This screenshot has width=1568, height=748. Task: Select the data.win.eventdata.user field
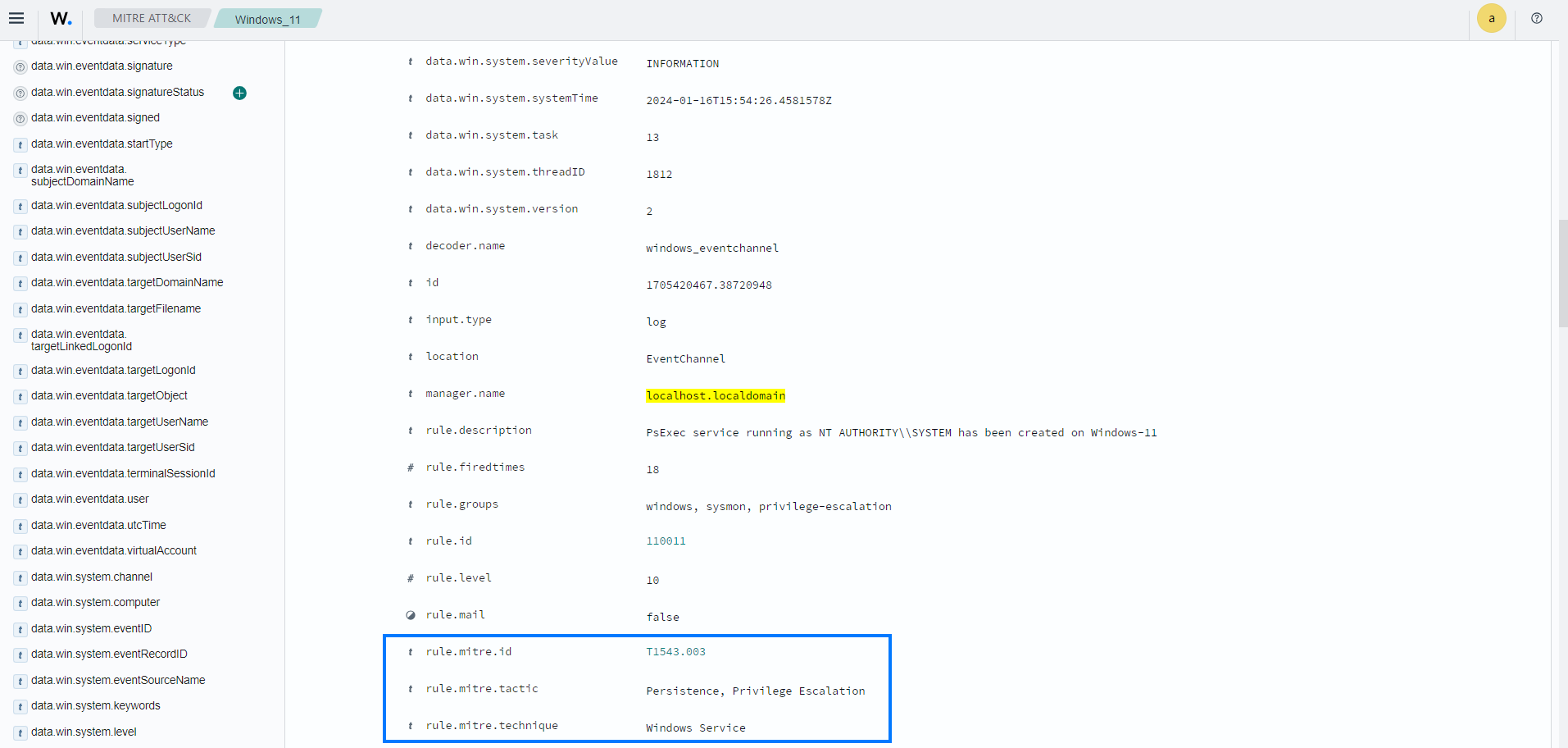90,499
